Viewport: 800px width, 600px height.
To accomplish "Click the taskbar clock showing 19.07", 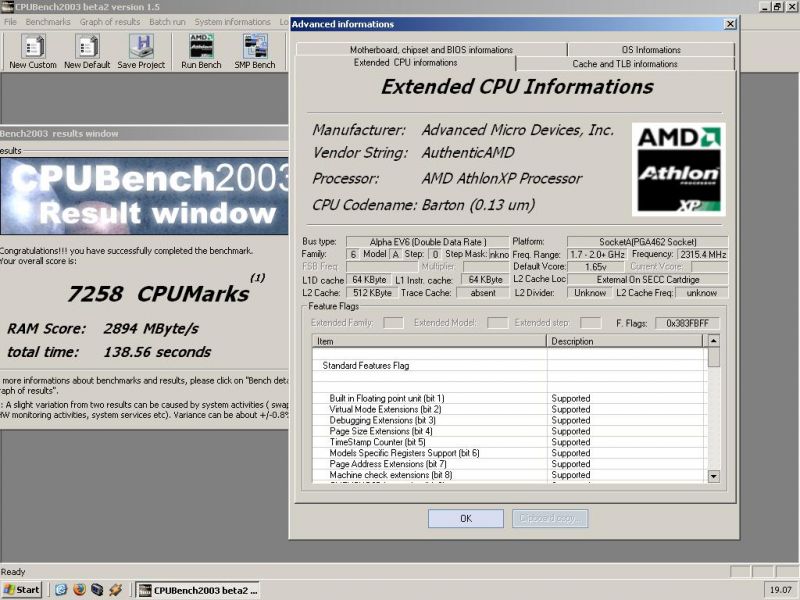I will (x=780, y=590).
